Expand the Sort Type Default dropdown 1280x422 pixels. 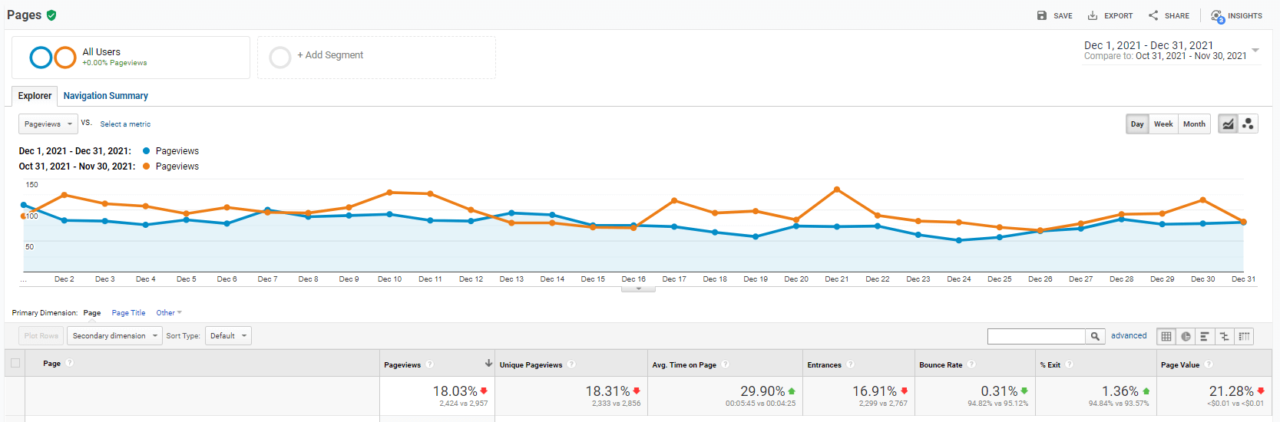click(x=228, y=336)
